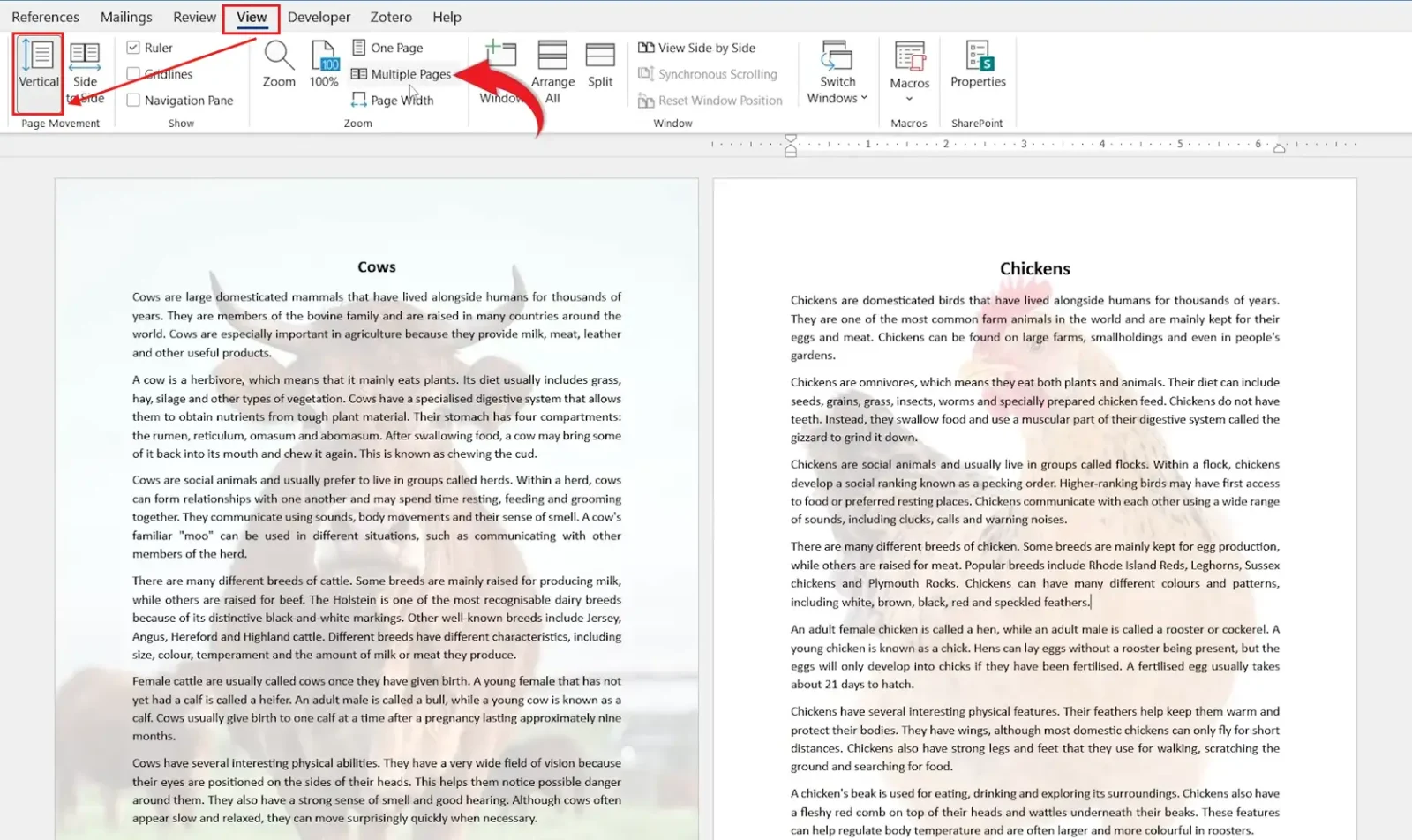Click the paragraph starting 'Female cattle are usually'
The width and height of the screenshot is (1412, 840).
(377, 709)
